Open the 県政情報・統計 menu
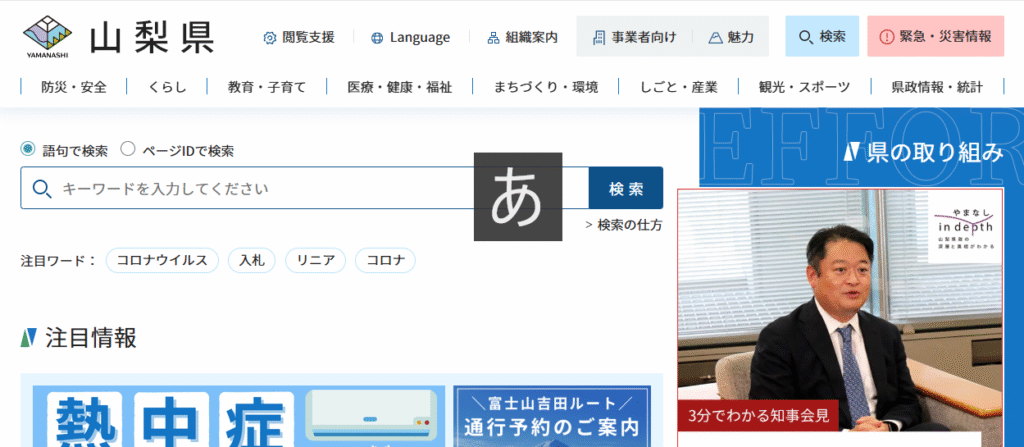1024x447 pixels. click(937, 87)
